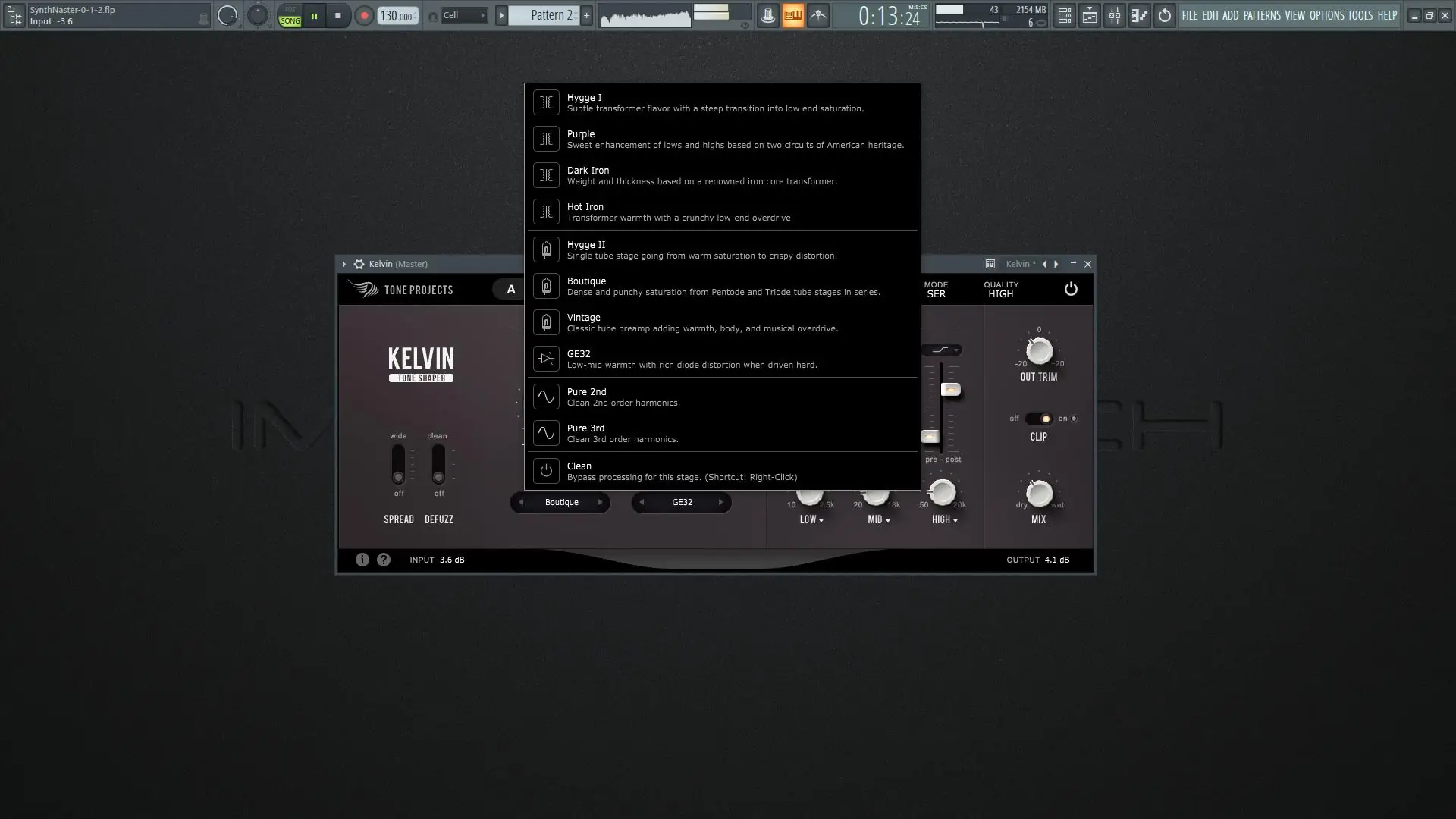Open the OPTIONS menu
The image size is (1456, 819).
1326,15
